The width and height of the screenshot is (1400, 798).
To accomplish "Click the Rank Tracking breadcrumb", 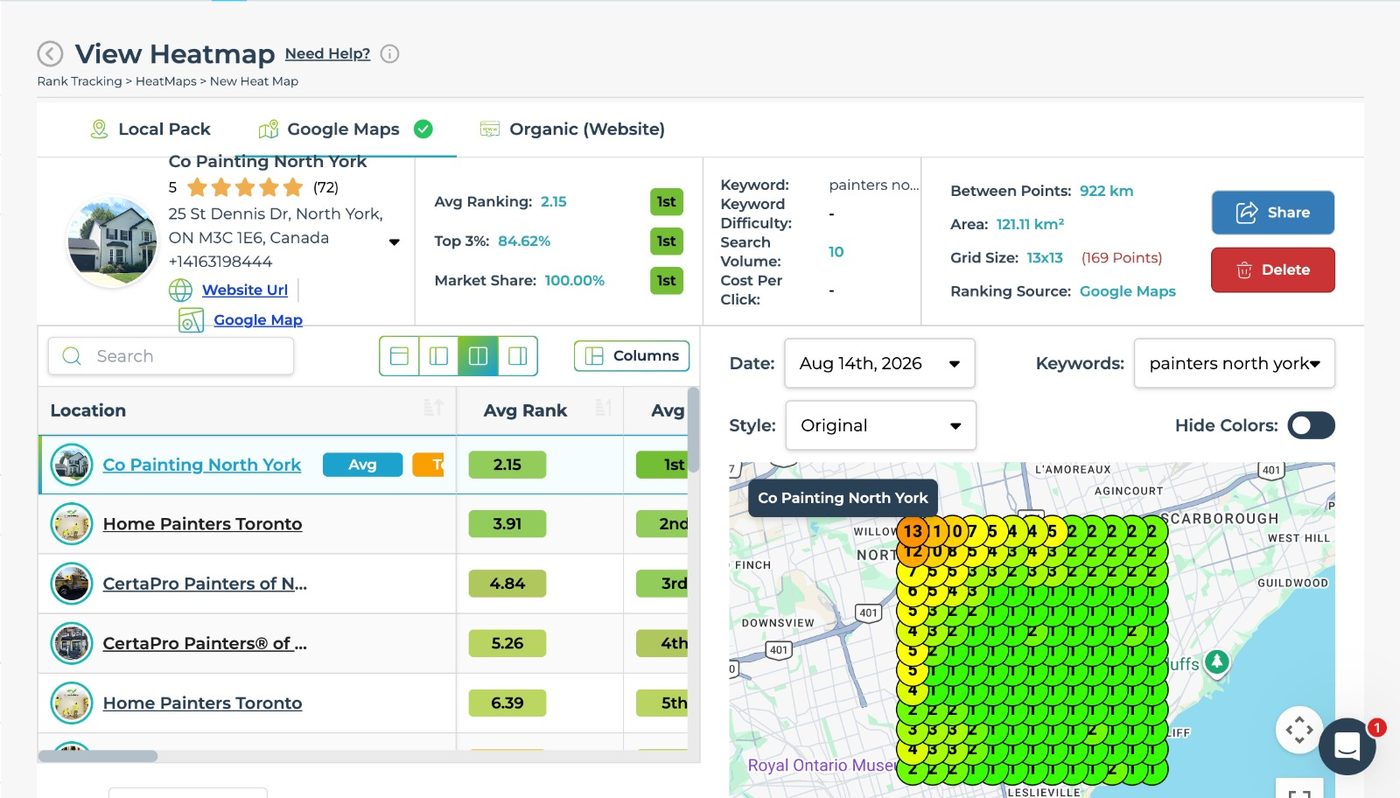I will pos(80,81).
